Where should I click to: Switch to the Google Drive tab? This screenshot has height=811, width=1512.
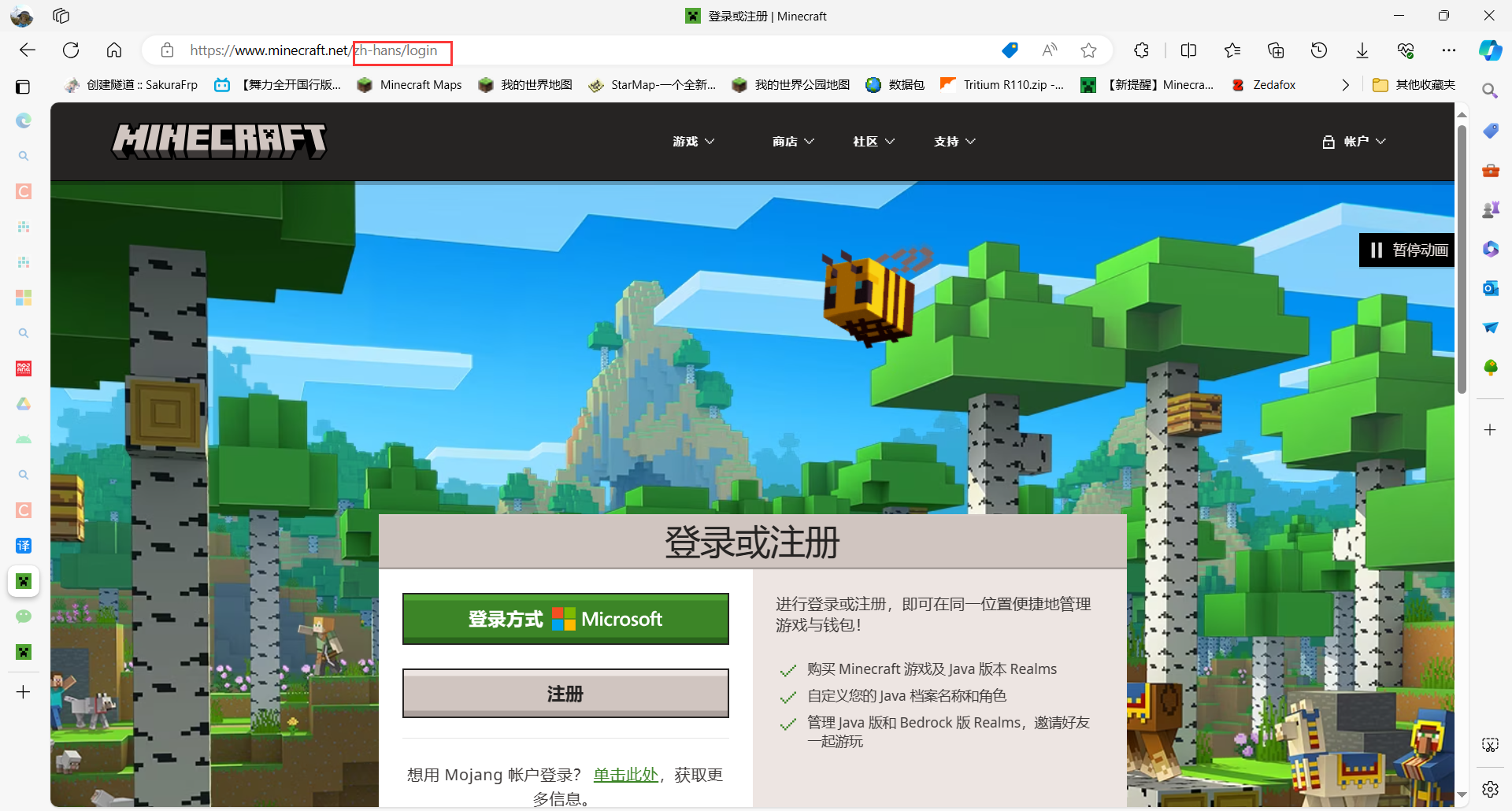(24, 404)
